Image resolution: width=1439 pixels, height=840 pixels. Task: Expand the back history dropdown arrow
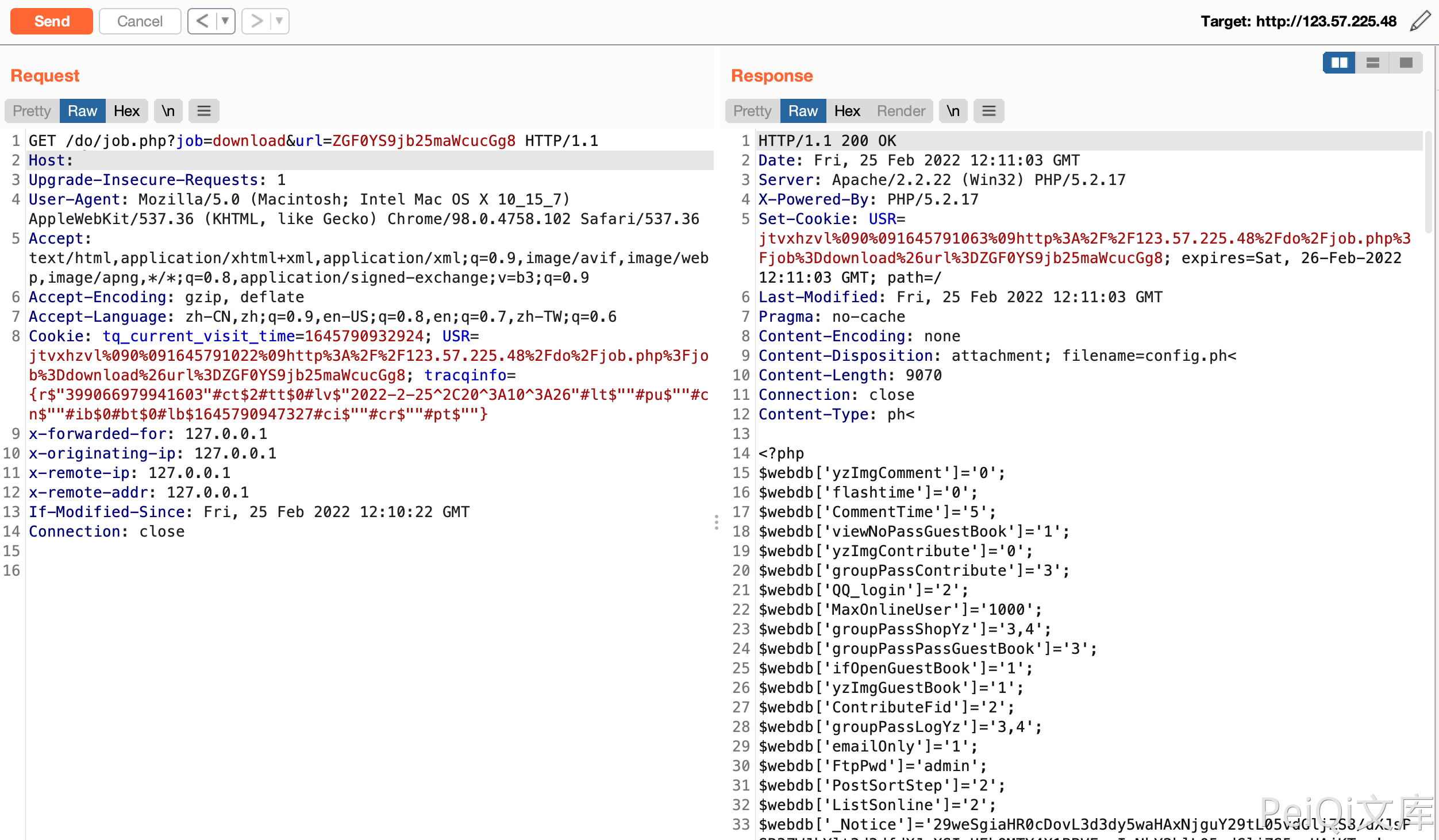pos(225,21)
